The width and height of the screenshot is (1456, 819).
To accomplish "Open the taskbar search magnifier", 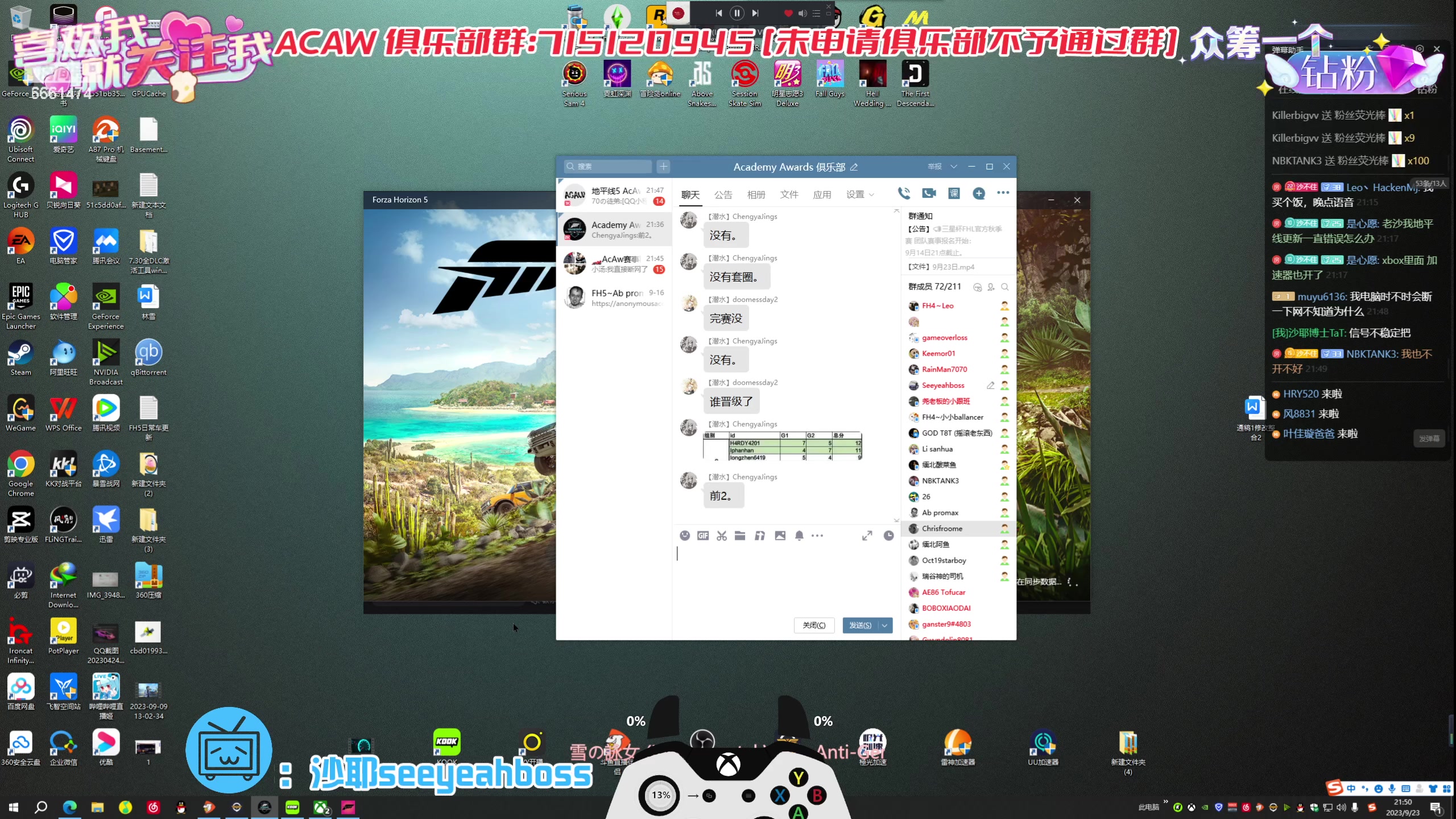I will (x=41, y=807).
